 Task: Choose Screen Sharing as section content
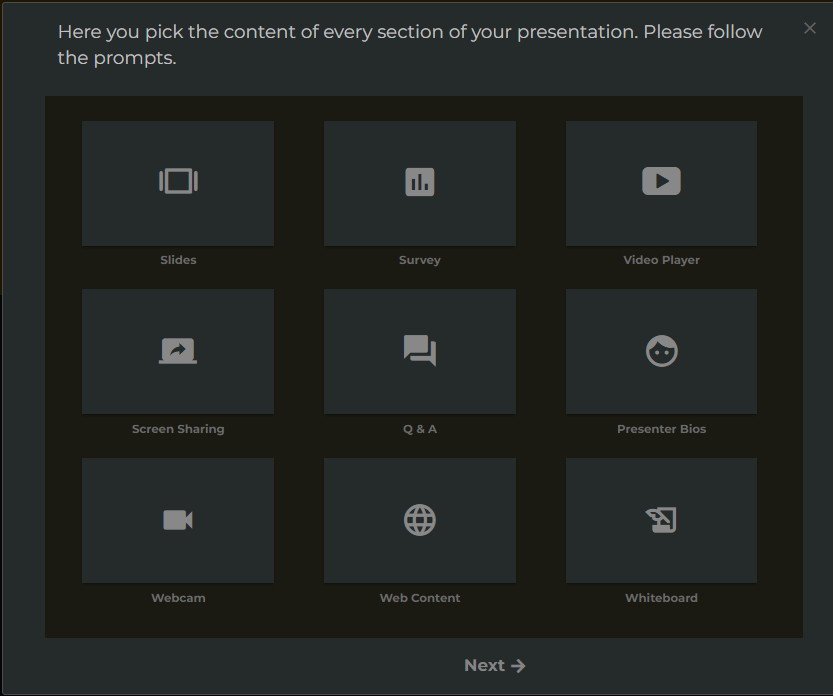click(x=178, y=351)
